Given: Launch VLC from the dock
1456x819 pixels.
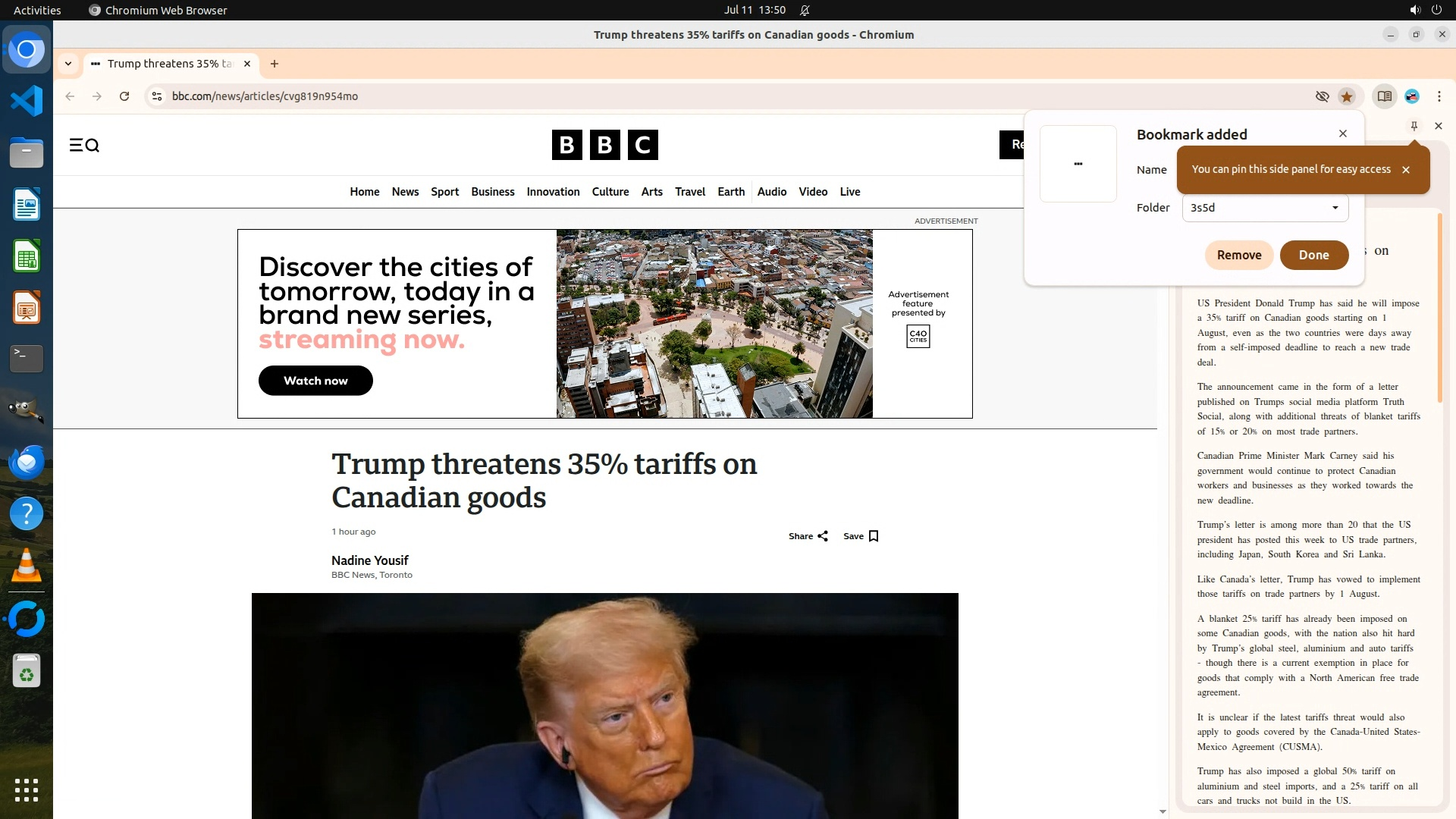Looking at the screenshot, I should (27, 566).
